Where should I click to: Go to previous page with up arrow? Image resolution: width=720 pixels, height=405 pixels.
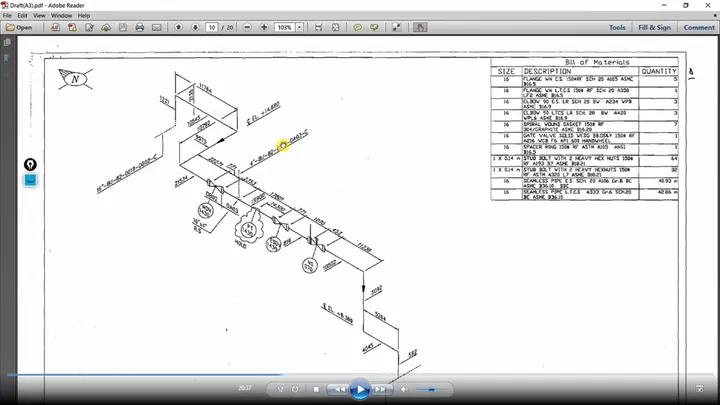click(x=179, y=28)
